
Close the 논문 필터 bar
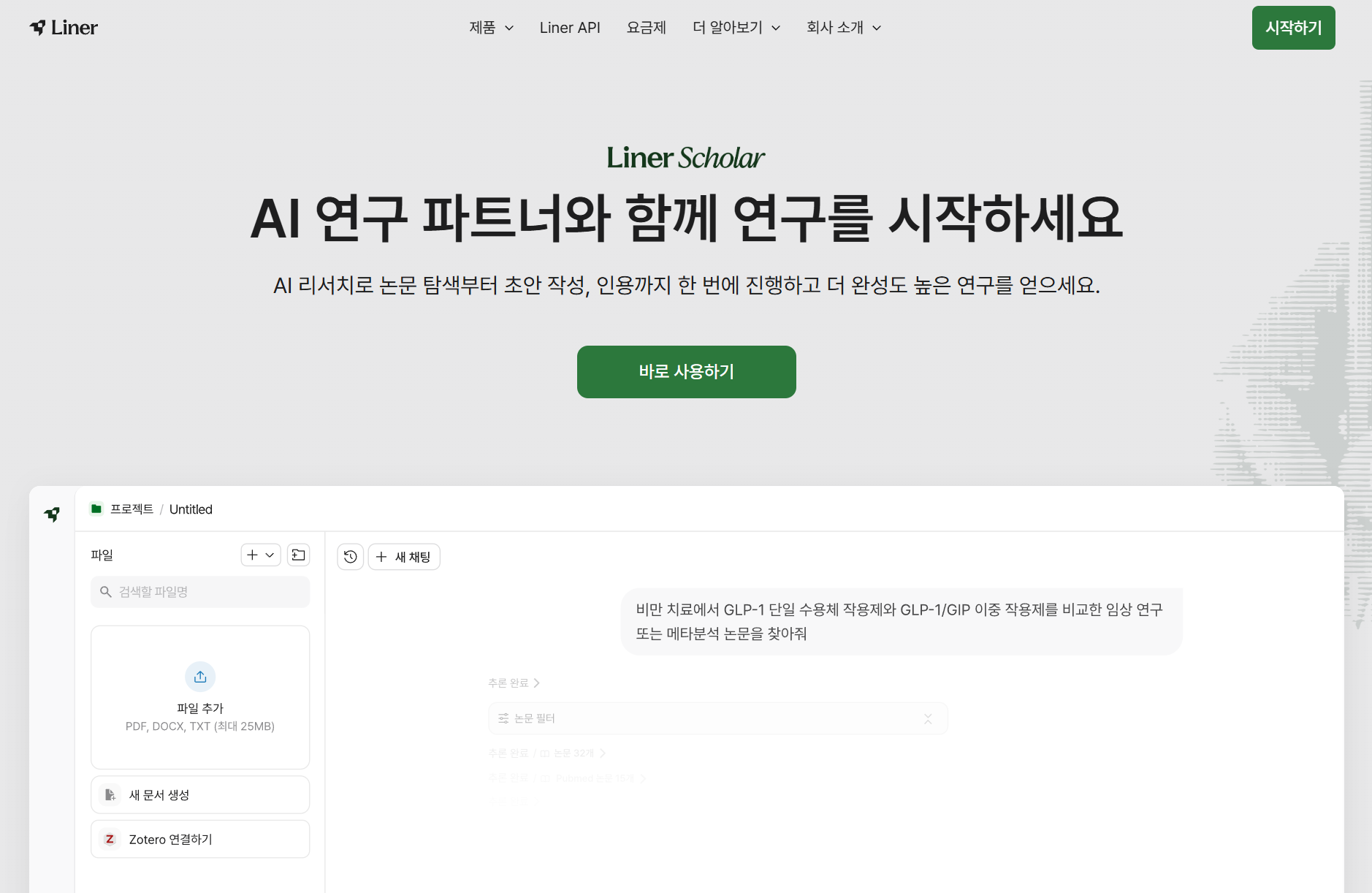click(928, 719)
